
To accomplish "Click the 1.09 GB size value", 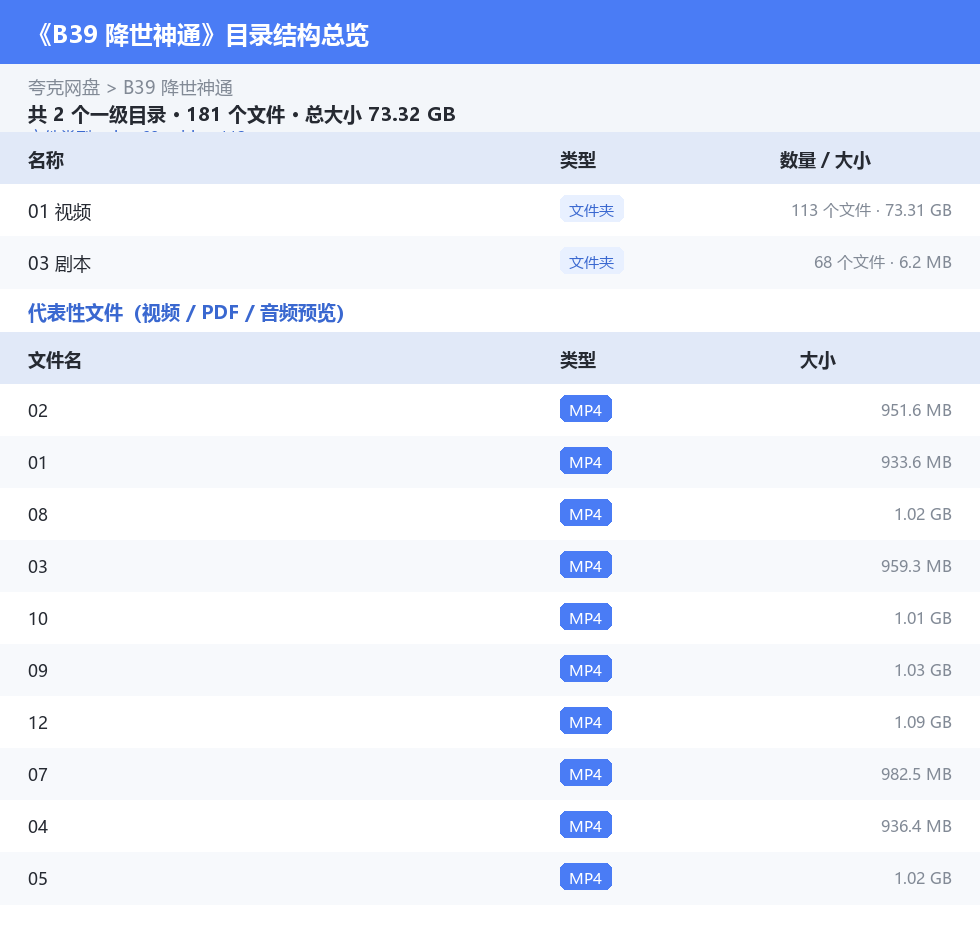I will pyautogui.click(x=922, y=722).
